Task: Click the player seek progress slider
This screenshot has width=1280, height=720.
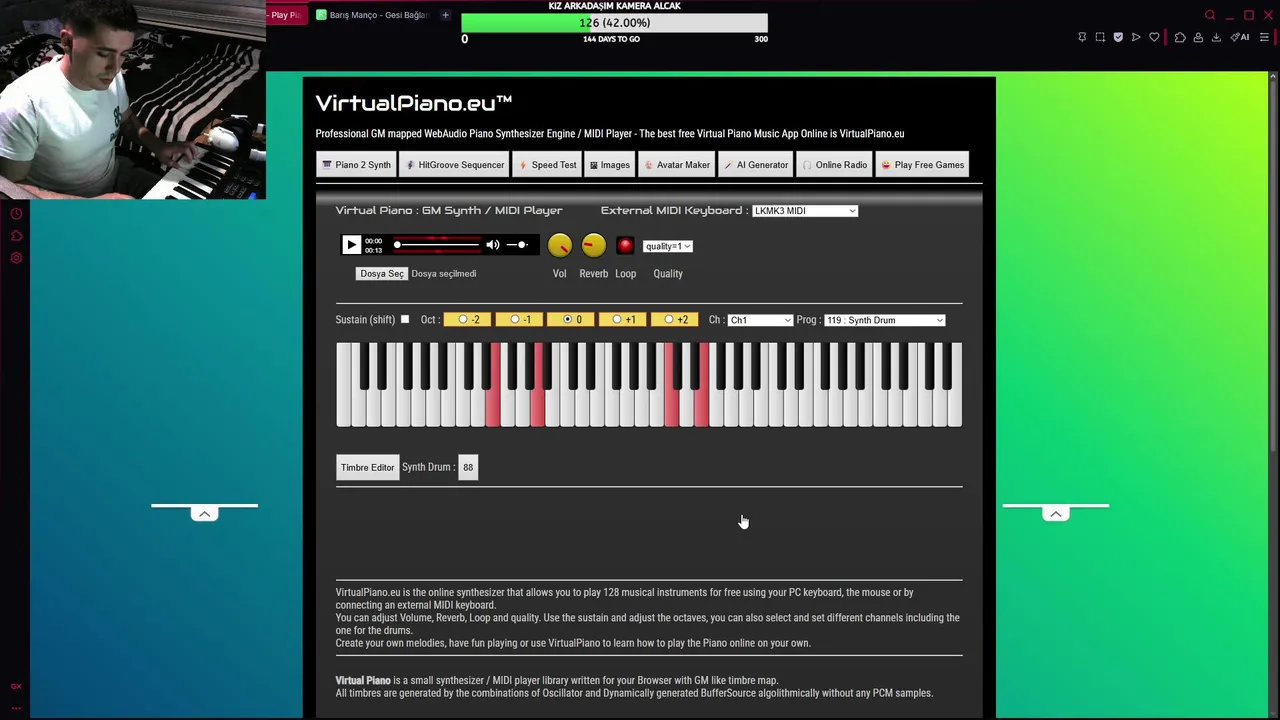Action: tap(437, 245)
